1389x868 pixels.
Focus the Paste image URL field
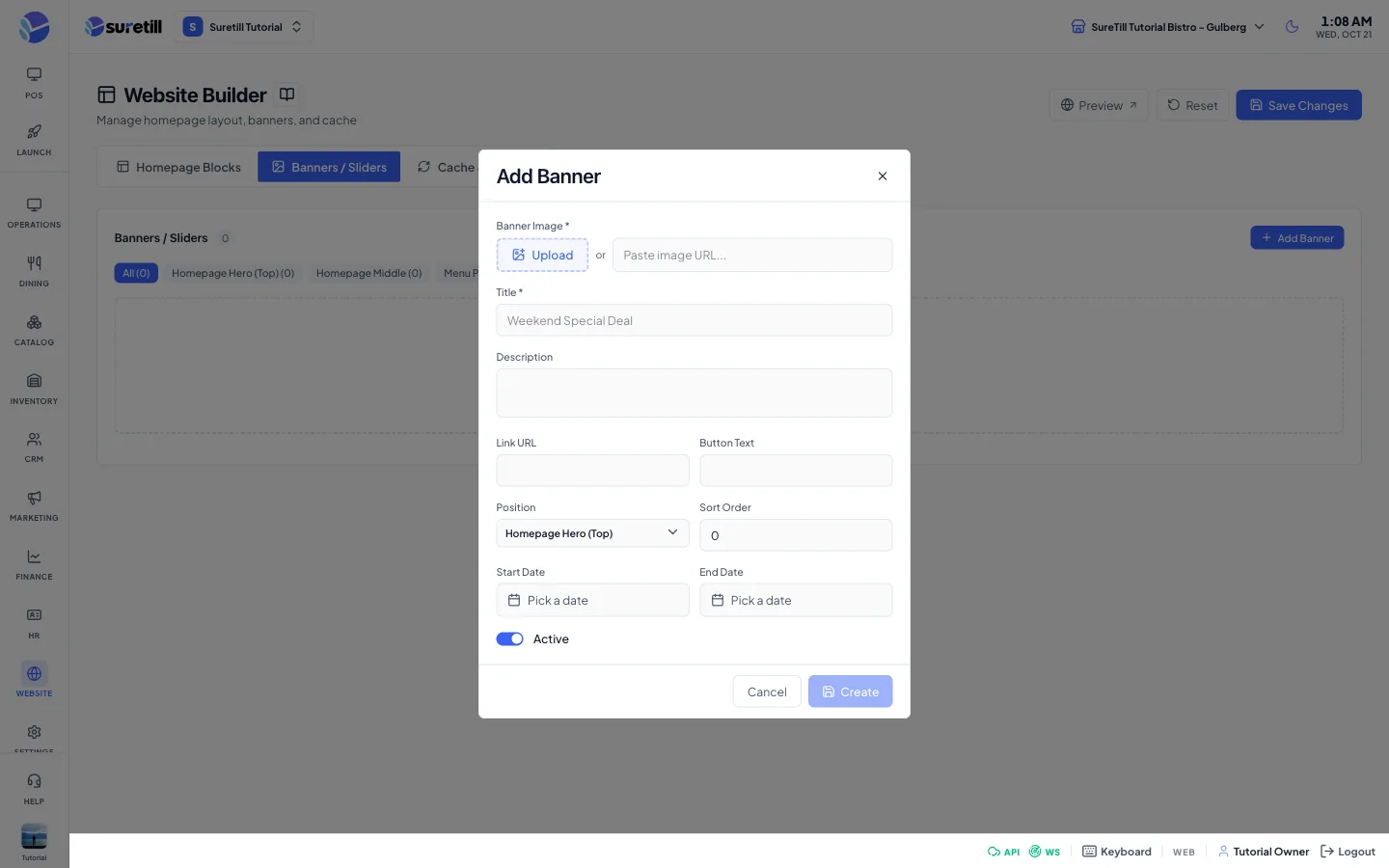pos(752,255)
